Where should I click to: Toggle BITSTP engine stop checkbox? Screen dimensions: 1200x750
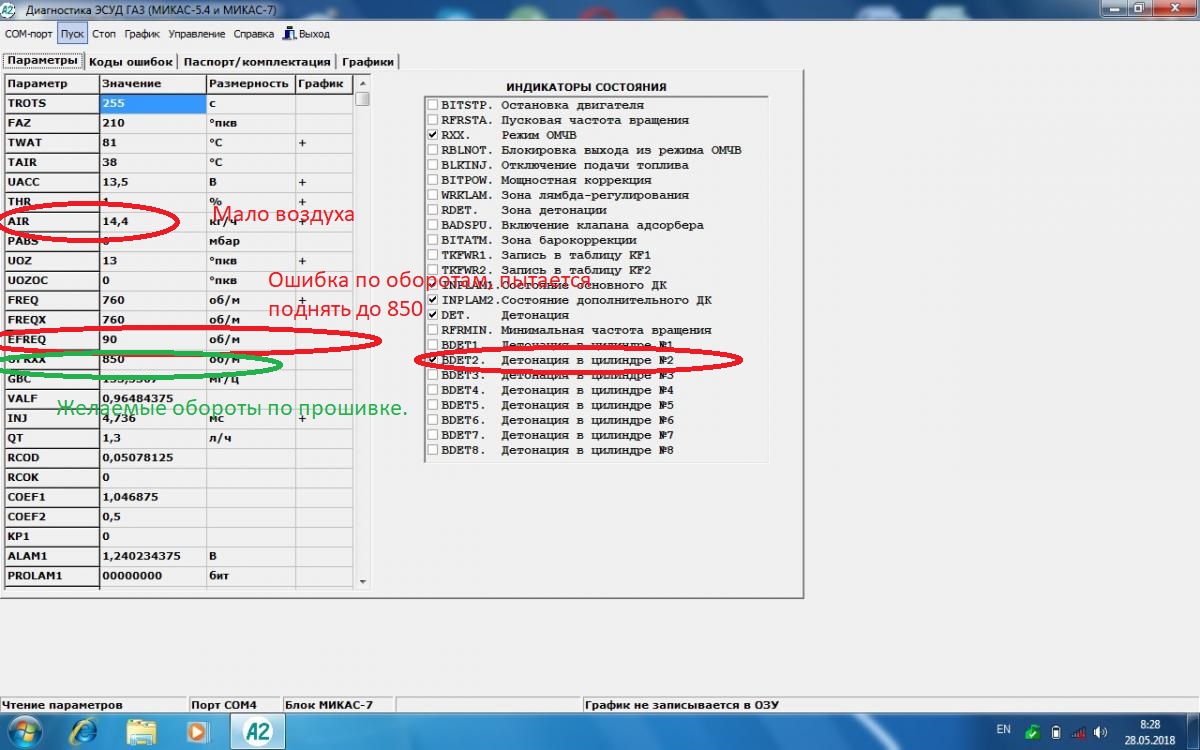[x=432, y=105]
